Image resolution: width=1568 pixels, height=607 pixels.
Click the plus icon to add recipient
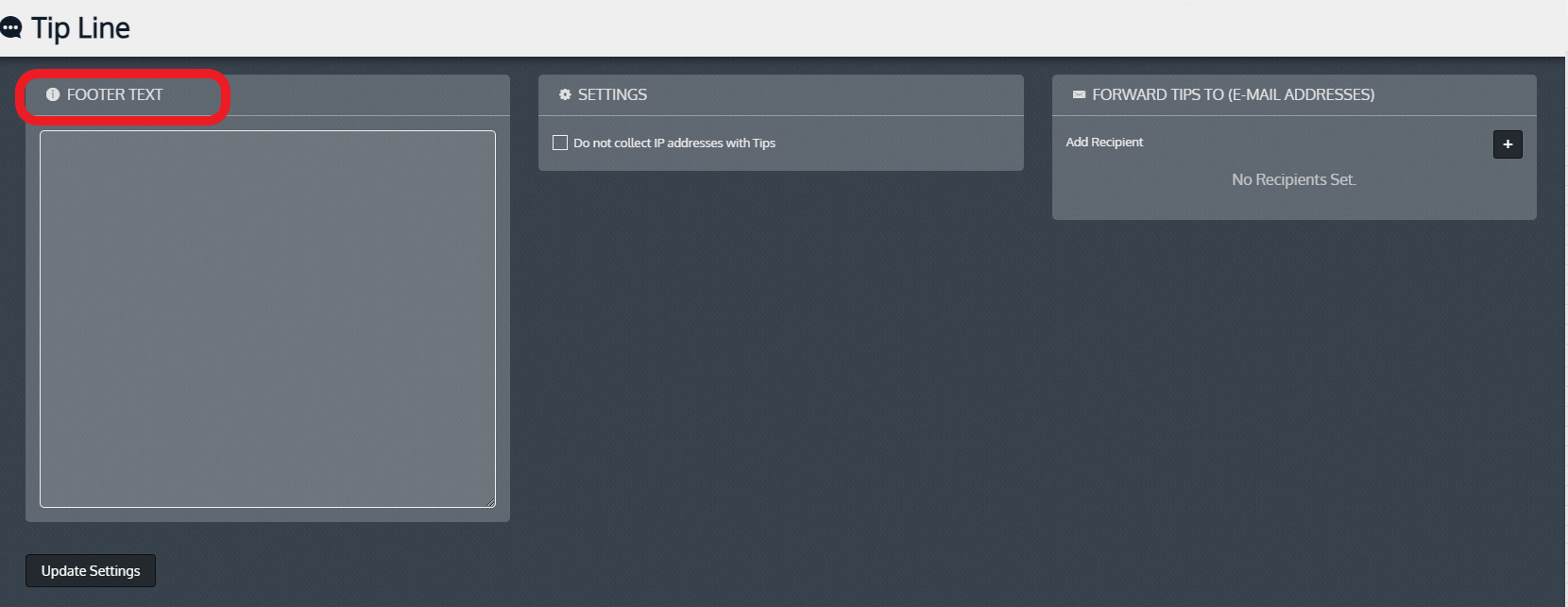1508,144
